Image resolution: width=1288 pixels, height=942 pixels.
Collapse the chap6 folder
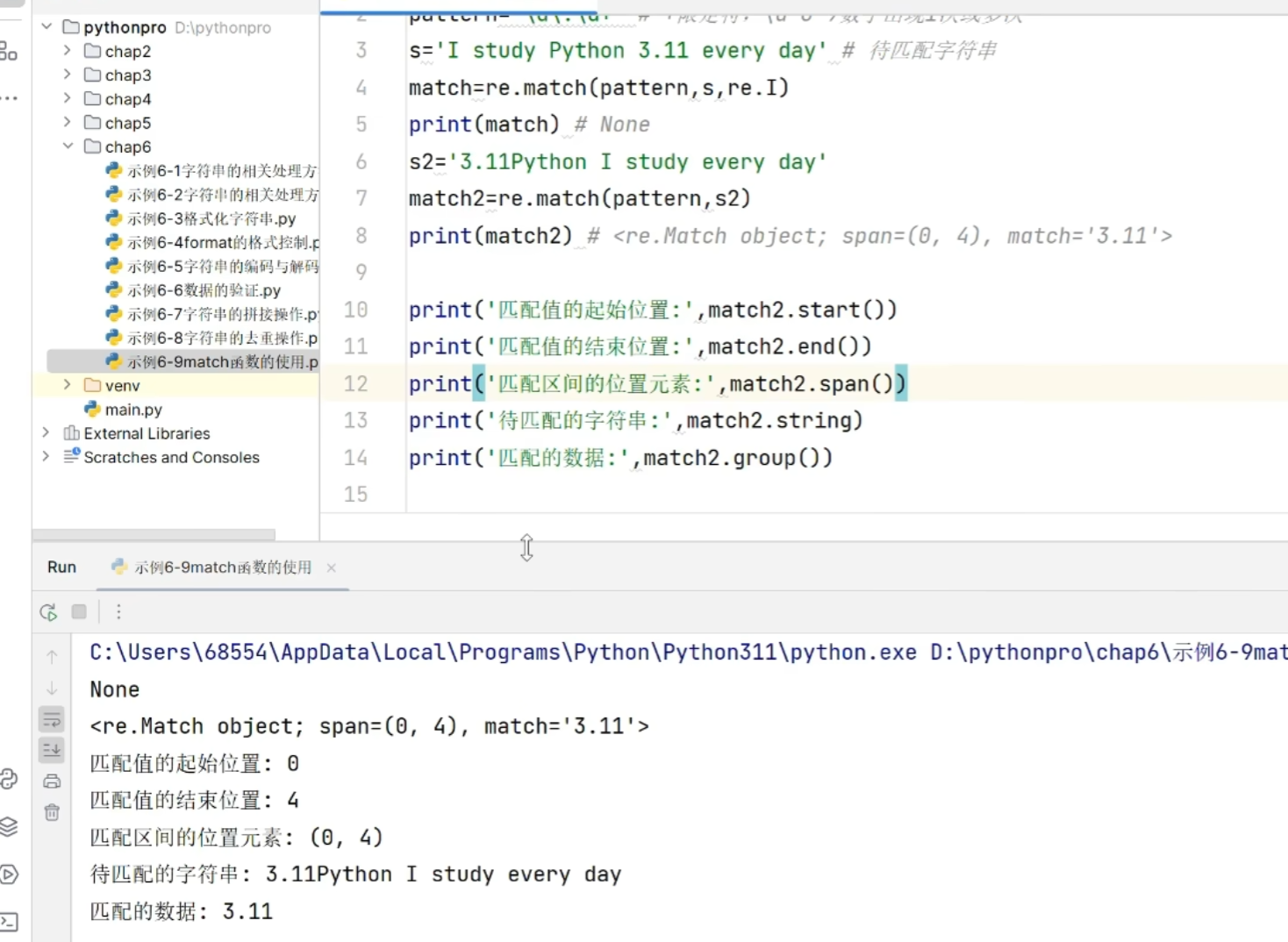pyautogui.click(x=68, y=146)
